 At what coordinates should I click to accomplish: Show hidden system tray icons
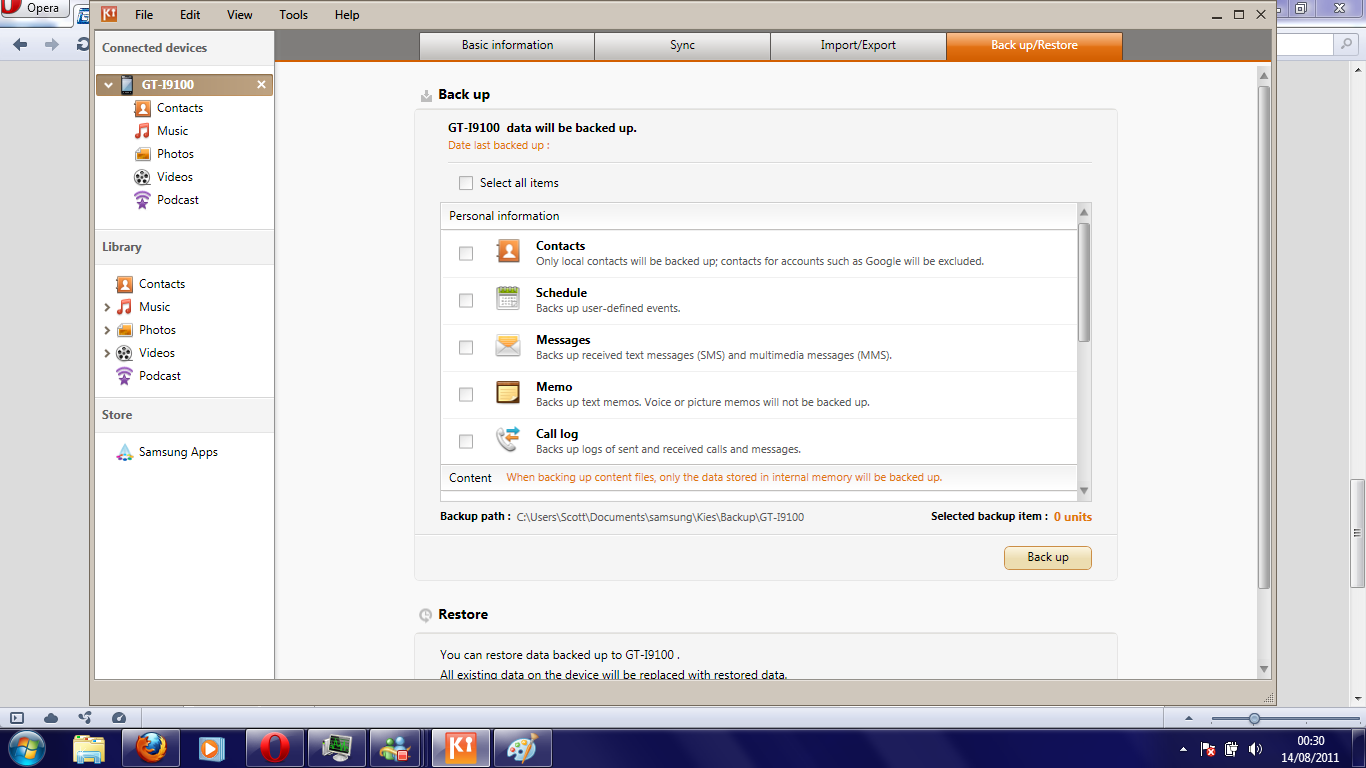[1185, 749]
